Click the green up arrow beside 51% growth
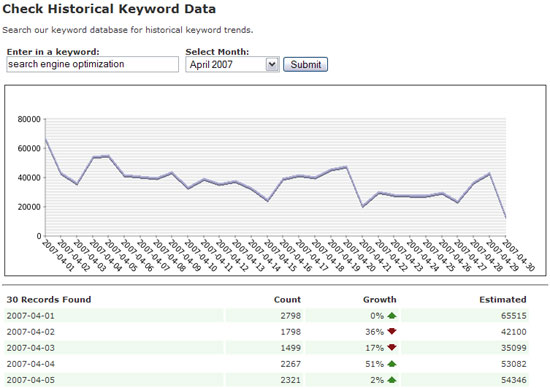 392,364
